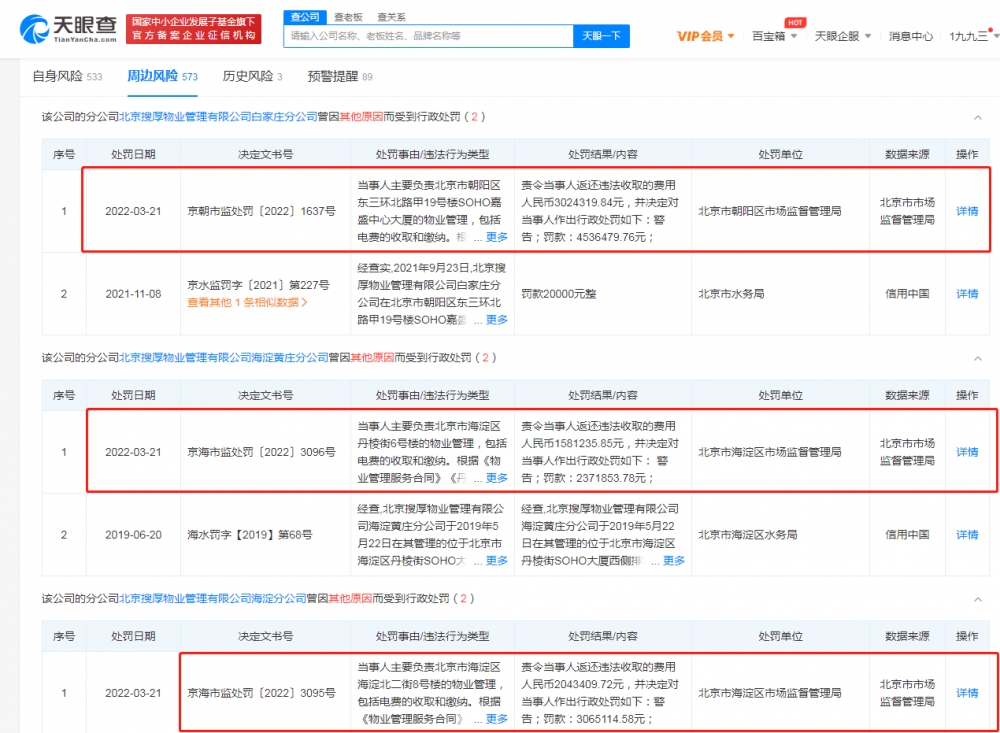1000x733 pixels.
Task: Collapse the 海淀分公司 penalty section
Action: (978, 600)
